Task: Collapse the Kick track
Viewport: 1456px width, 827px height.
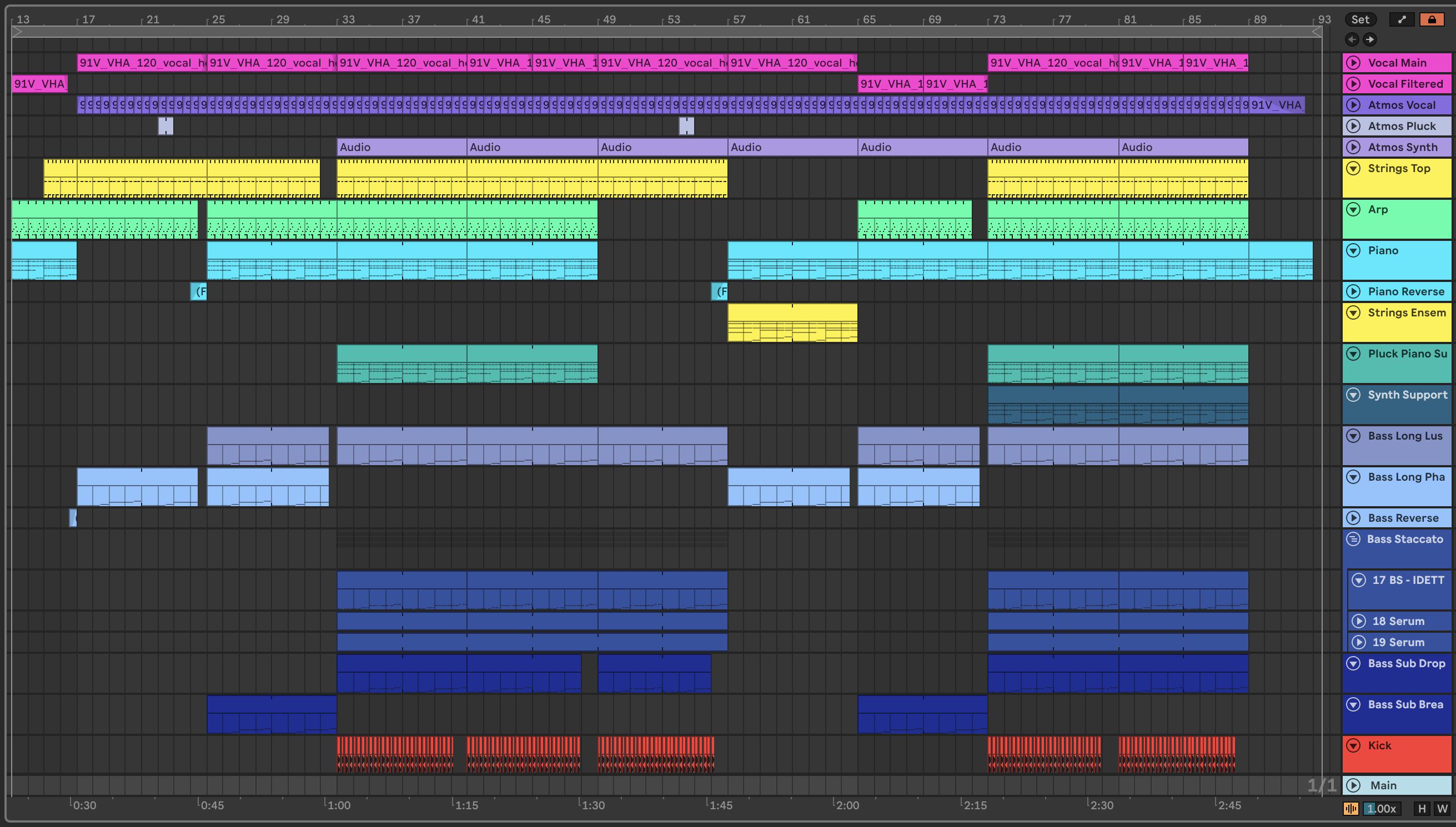Action: coord(1354,745)
